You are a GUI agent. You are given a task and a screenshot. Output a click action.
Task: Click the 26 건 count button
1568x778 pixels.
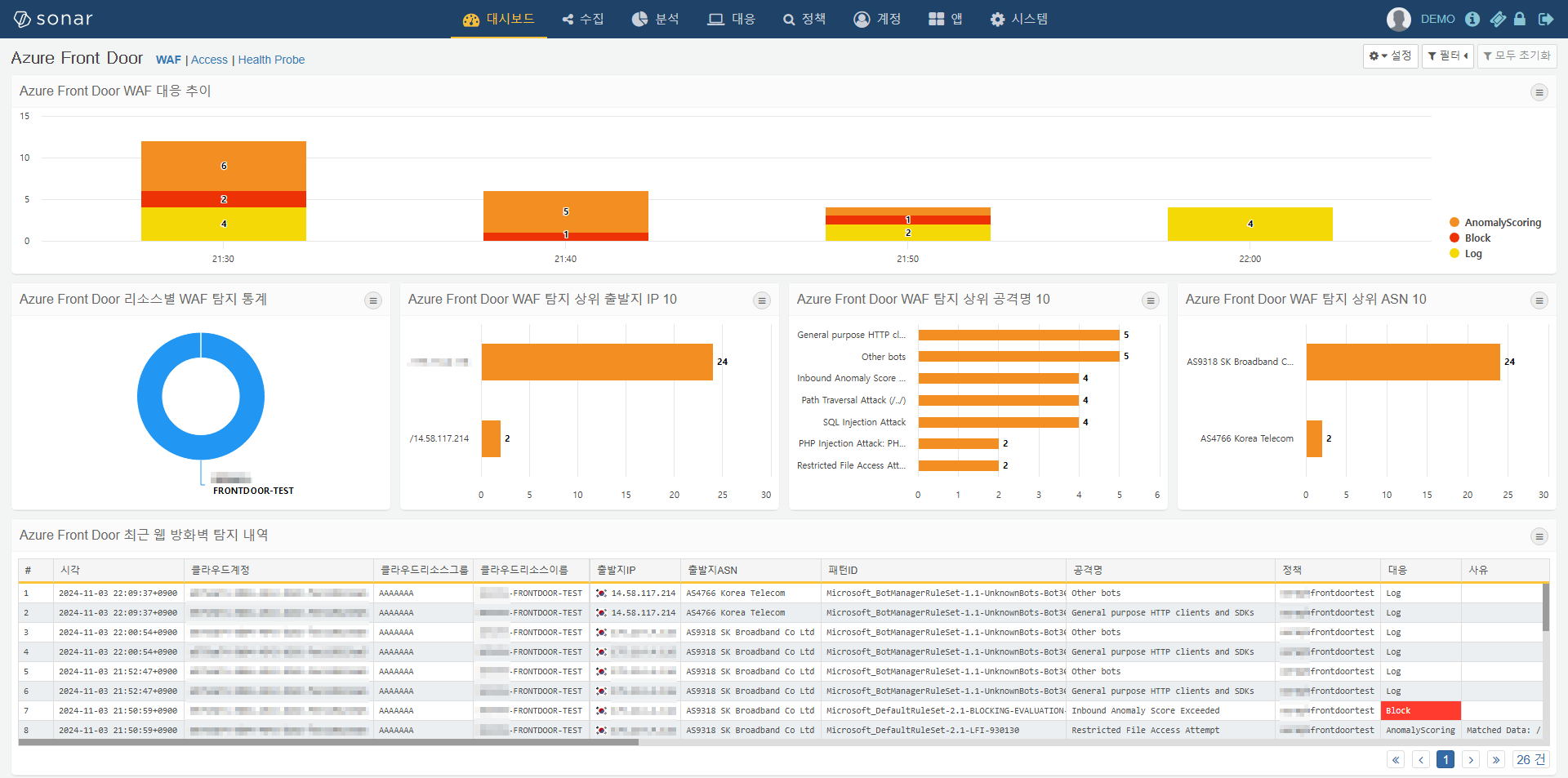pyautogui.click(x=1531, y=760)
